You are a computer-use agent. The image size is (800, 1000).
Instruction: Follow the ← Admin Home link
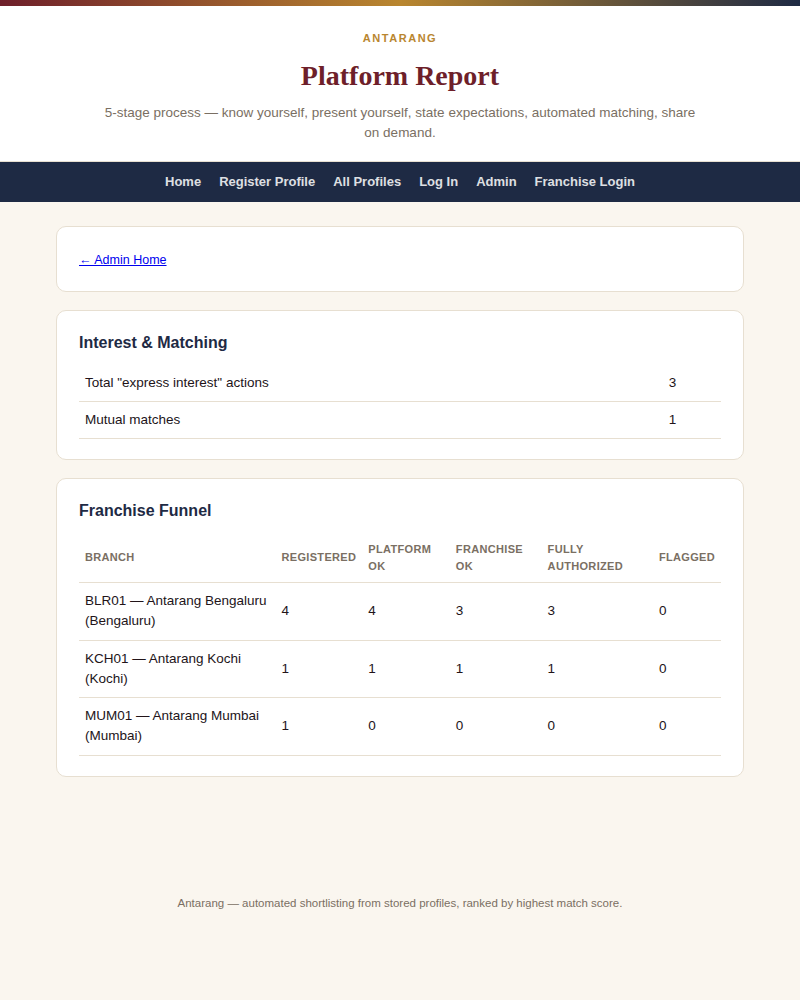[122, 260]
